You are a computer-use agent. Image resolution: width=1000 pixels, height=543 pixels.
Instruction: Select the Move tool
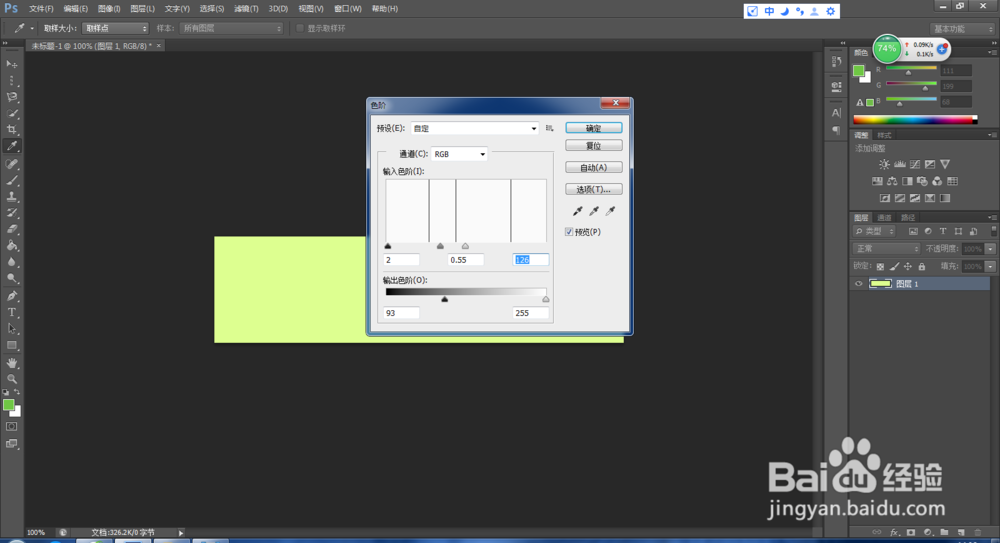tap(11, 64)
